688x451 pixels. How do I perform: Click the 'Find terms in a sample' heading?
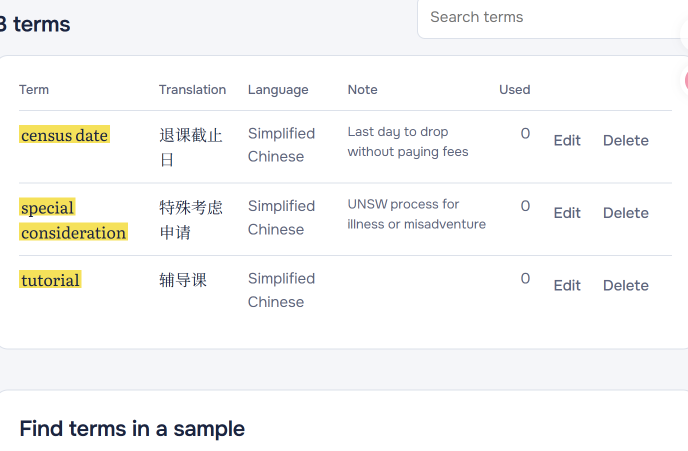132,429
